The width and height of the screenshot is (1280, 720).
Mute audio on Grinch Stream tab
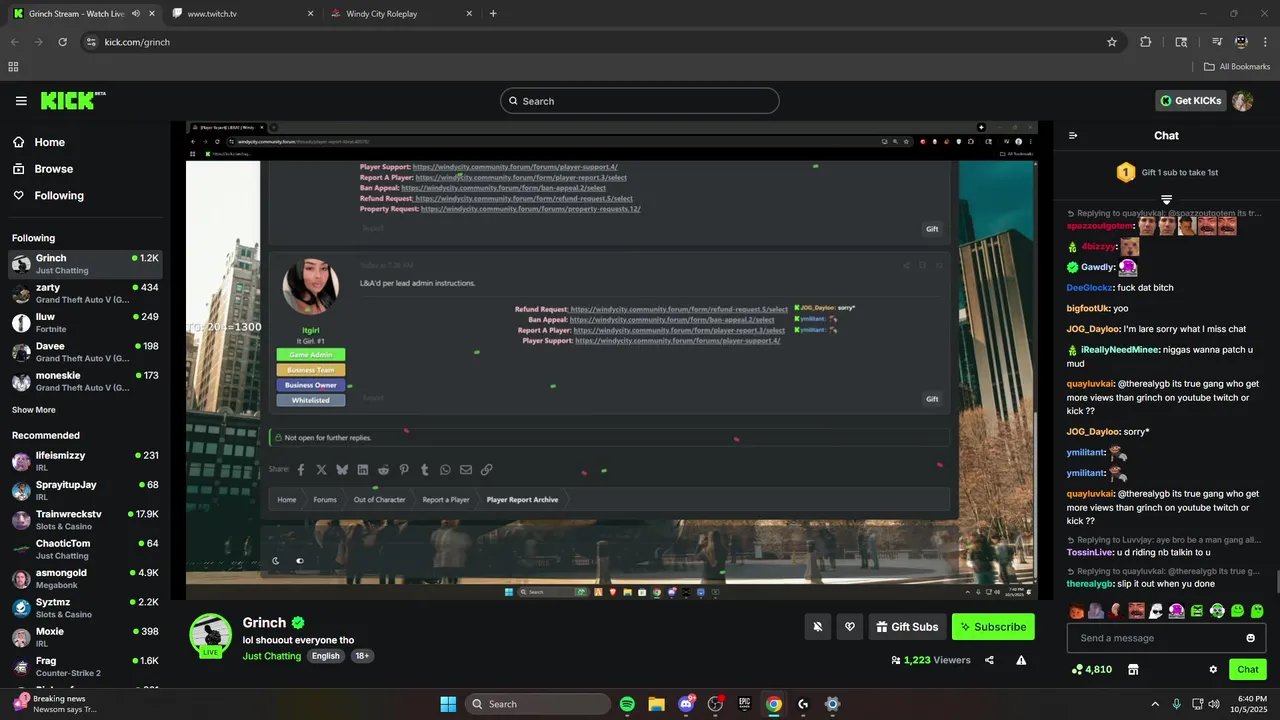(x=135, y=14)
